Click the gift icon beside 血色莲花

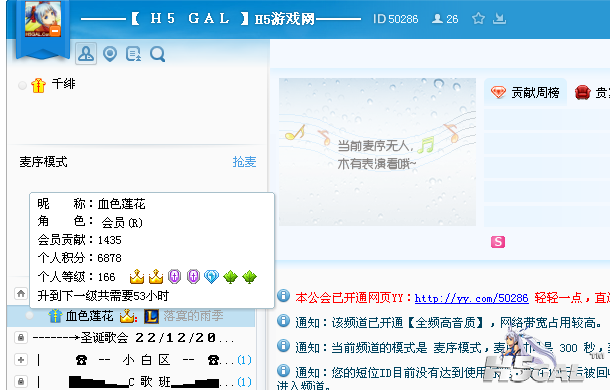click(x=55, y=316)
